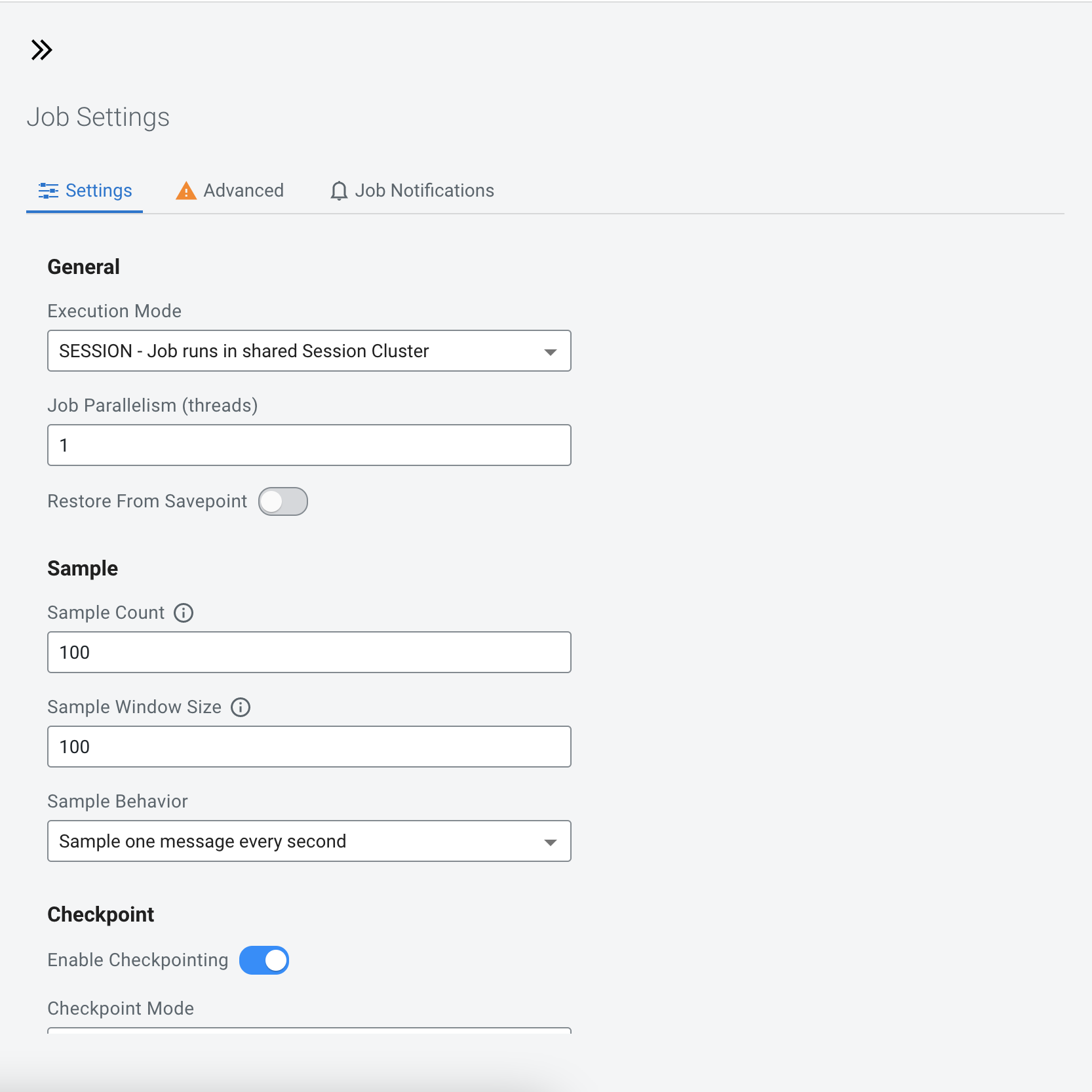Open the Sample Behavior dropdown
Viewport: 1092px width, 1092px height.
(x=309, y=841)
